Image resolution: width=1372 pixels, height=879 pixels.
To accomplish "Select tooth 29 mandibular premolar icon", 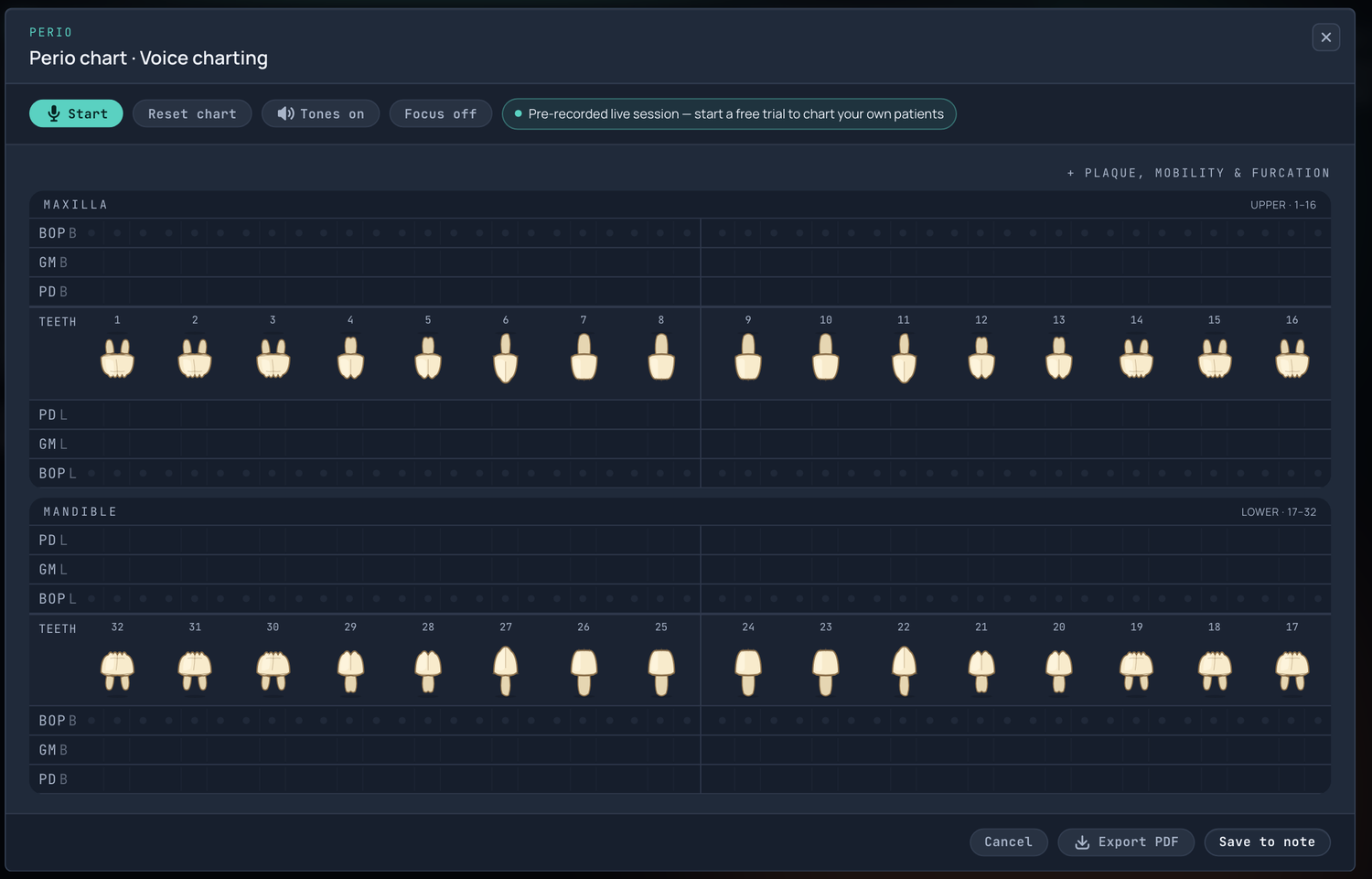I will 350,671.
